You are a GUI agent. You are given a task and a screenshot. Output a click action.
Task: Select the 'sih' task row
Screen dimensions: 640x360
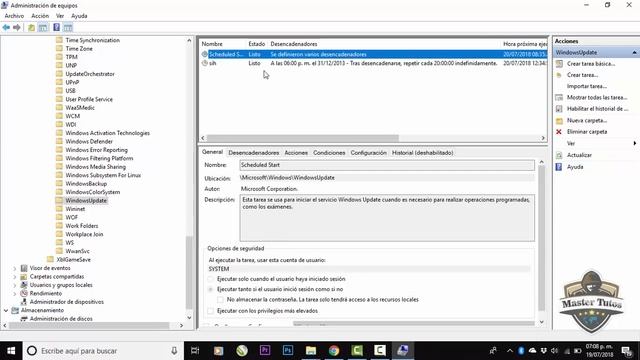(x=373, y=63)
